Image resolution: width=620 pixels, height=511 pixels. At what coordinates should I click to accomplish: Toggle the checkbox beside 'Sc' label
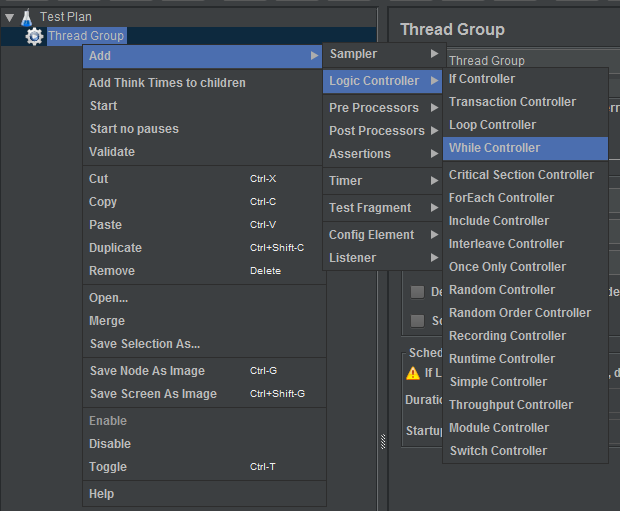click(x=417, y=320)
